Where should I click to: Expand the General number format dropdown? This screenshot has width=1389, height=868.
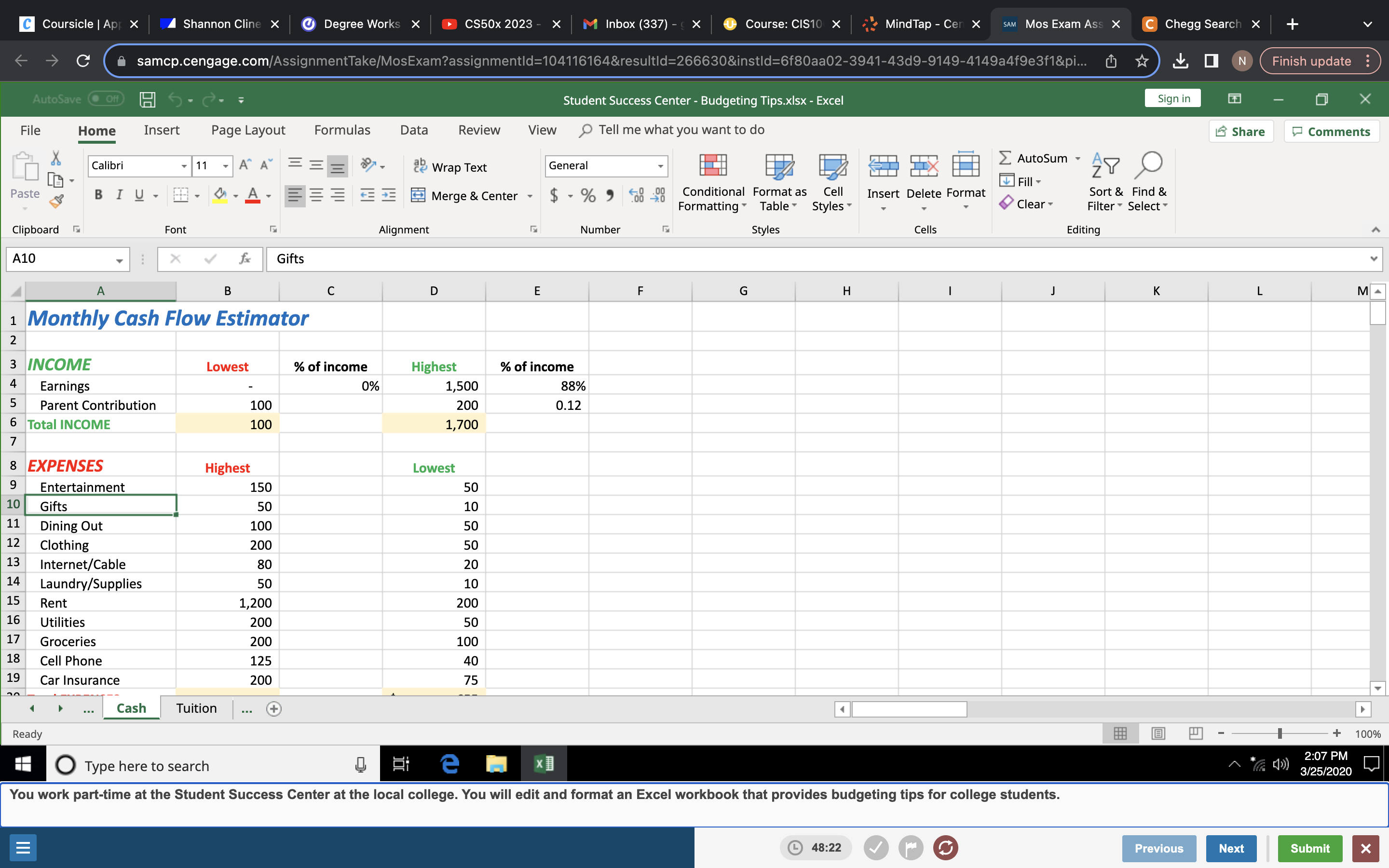coord(661,166)
